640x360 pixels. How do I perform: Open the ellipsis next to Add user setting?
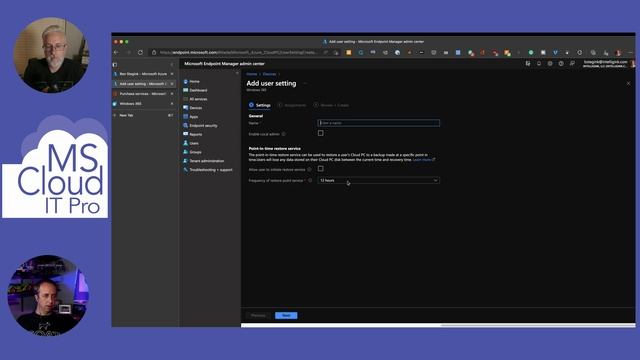(305, 83)
